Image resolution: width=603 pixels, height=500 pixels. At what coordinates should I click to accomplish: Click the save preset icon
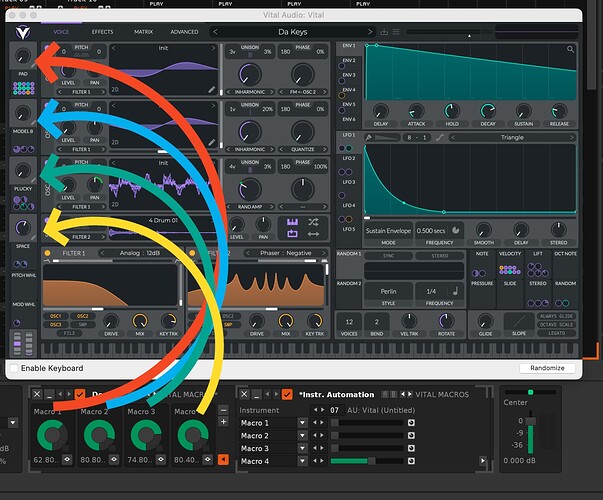point(384,32)
